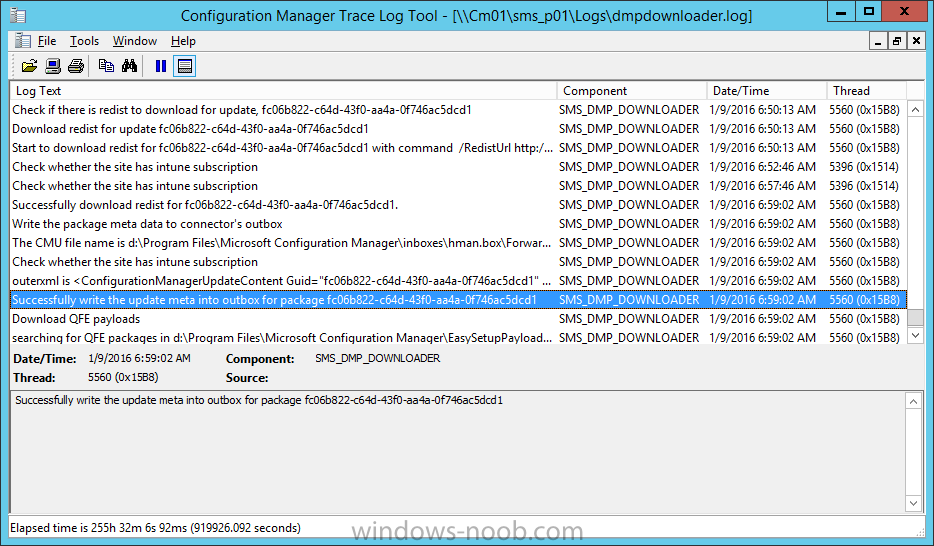Image resolution: width=934 pixels, height=546 pixels.
Task: Click the 'Elapsed time is 255h 32m' status text
Action: coord(155,528)
